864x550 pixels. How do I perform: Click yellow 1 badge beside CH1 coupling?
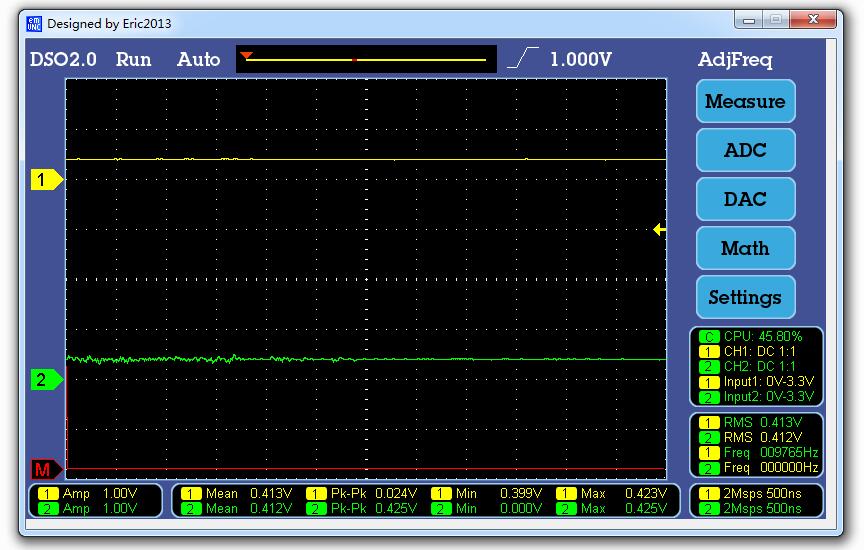709,351
